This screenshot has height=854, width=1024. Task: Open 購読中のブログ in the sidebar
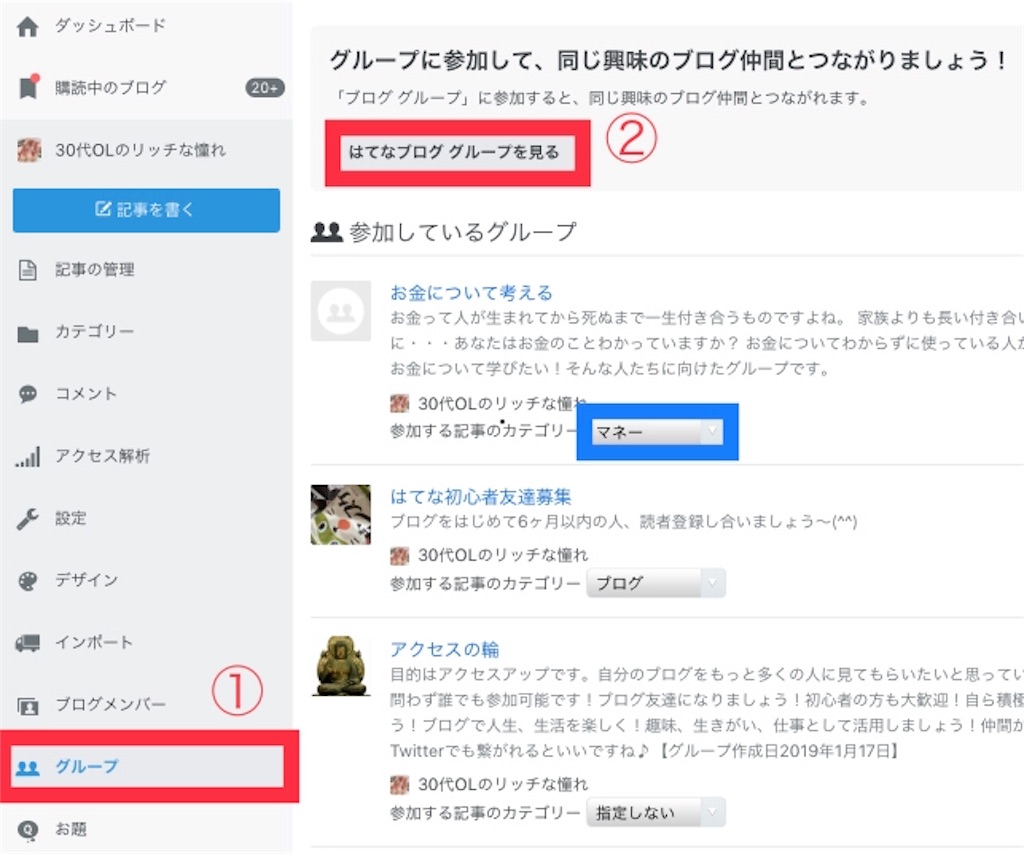[110, 87]
